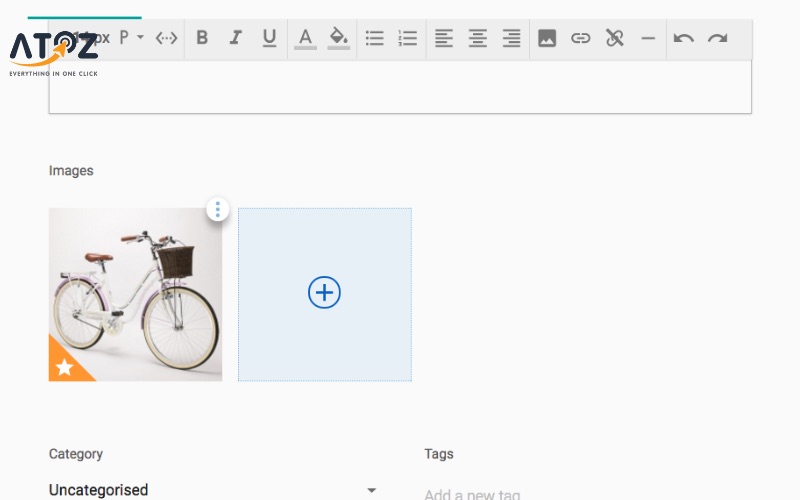Select the bicycle product image thumbnail

[x=135, y=294]
